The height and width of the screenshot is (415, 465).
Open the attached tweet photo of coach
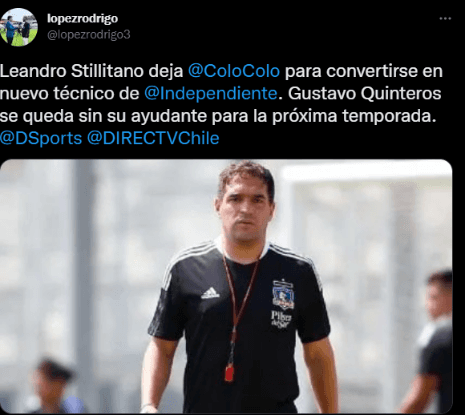pyautogui.click(x=226, y=287)
